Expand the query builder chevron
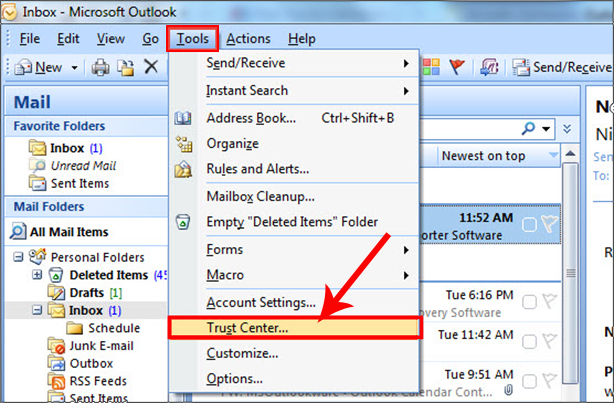 pyautogui.click(x=567, y=128)
